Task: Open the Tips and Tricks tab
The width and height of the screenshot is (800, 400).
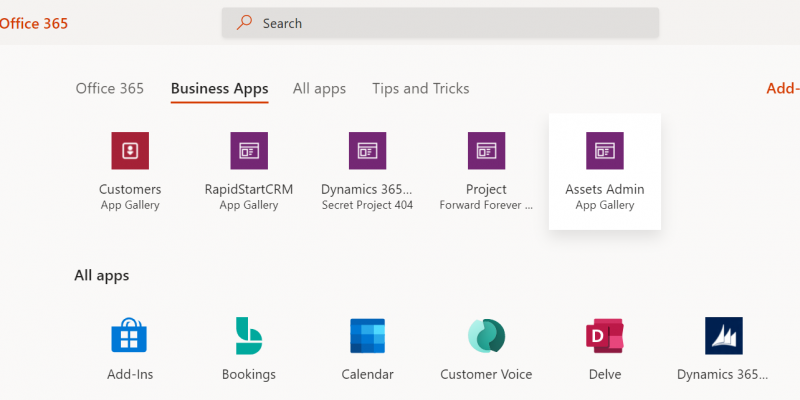Action: 421,89
